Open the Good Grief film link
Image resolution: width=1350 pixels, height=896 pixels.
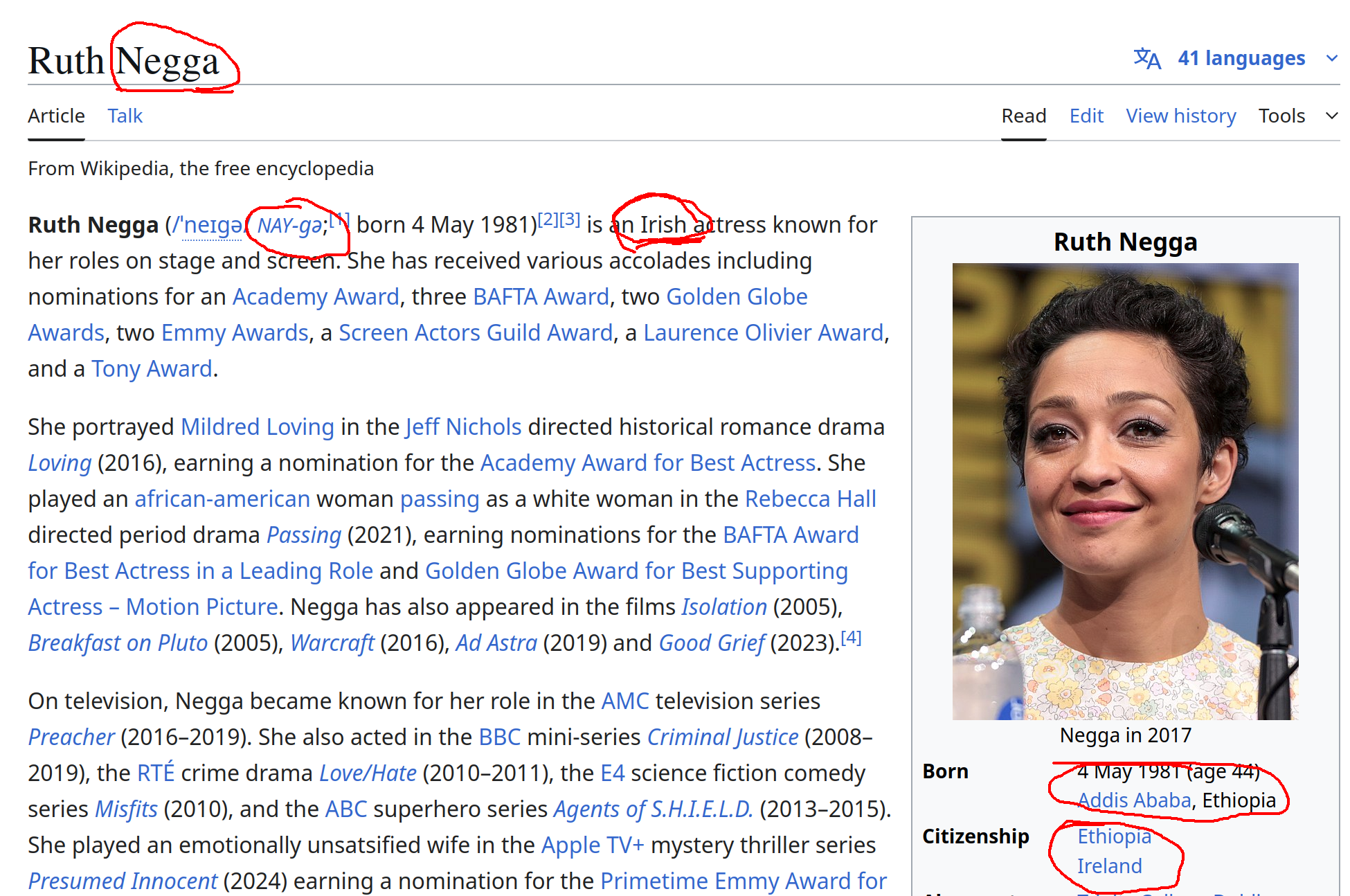pos(712,643)
